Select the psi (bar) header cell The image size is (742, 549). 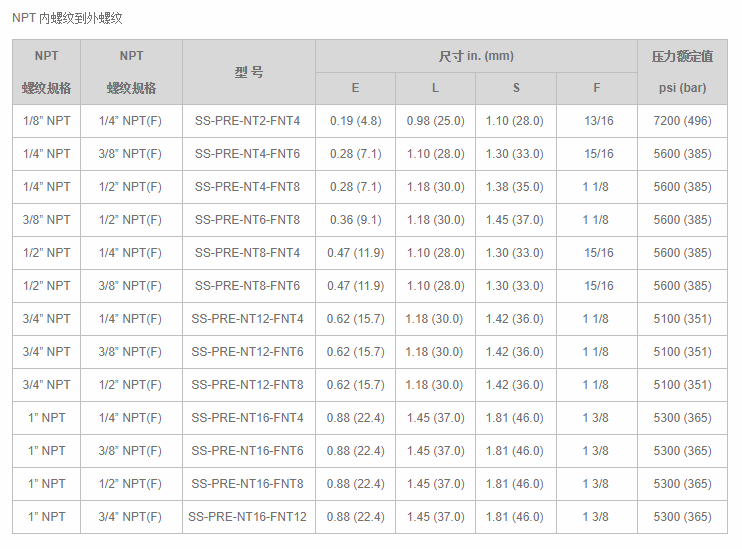(x=682, y=88)
